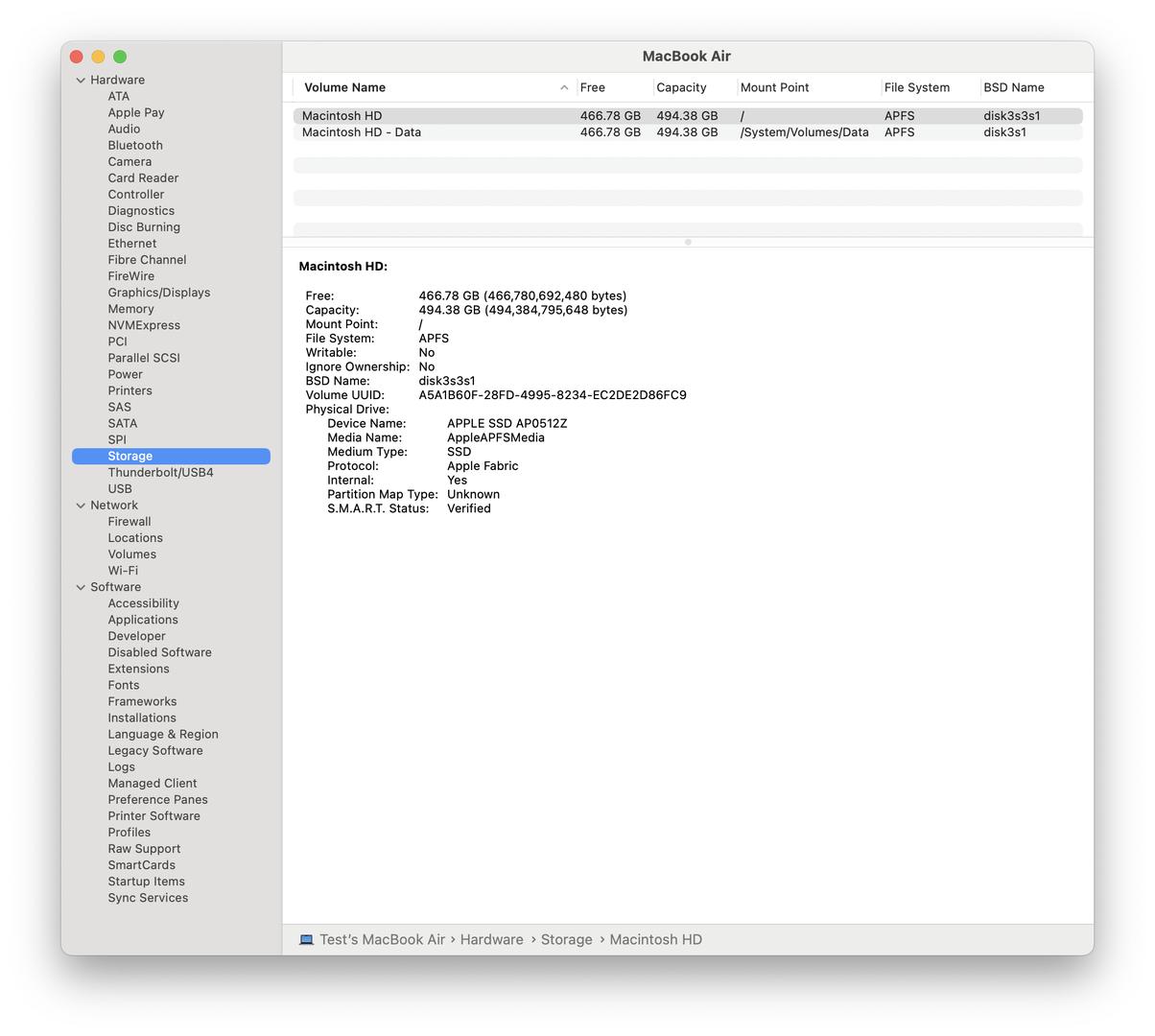
Task: Open the Bluetooth hardware entry
Action: (x=135, y=146)
